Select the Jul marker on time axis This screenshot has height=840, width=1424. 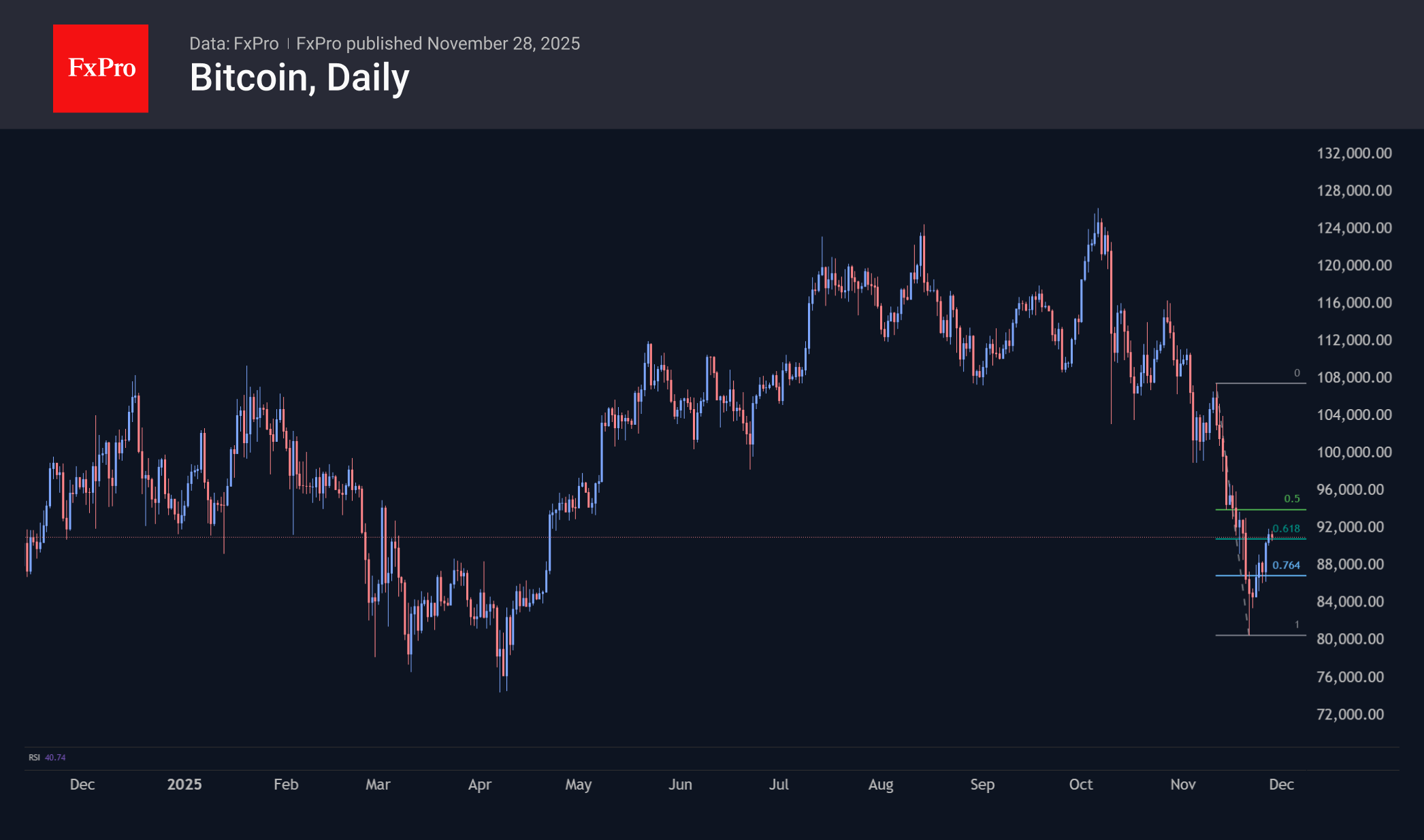coord(779,784)
